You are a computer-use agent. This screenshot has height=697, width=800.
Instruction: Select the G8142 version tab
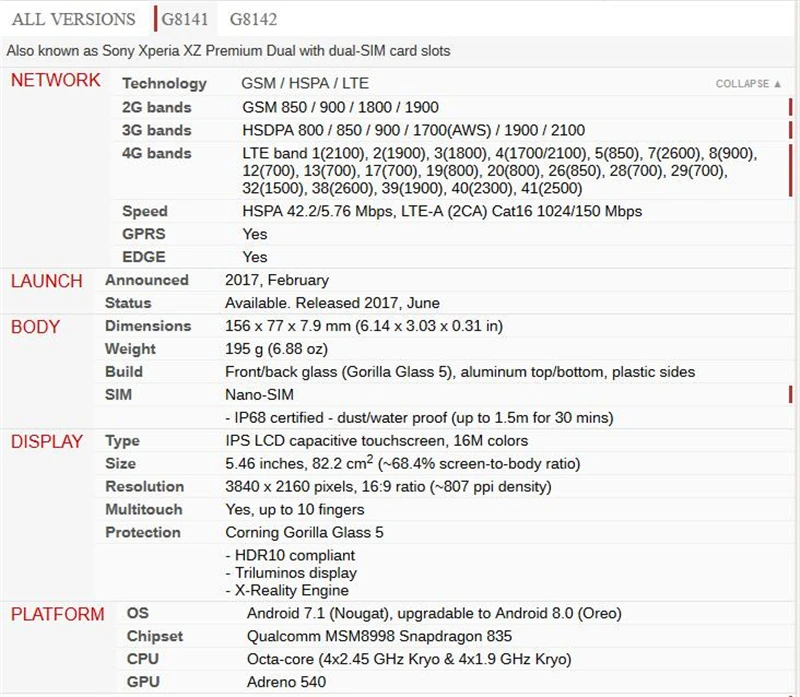click(x=253, y=19)
